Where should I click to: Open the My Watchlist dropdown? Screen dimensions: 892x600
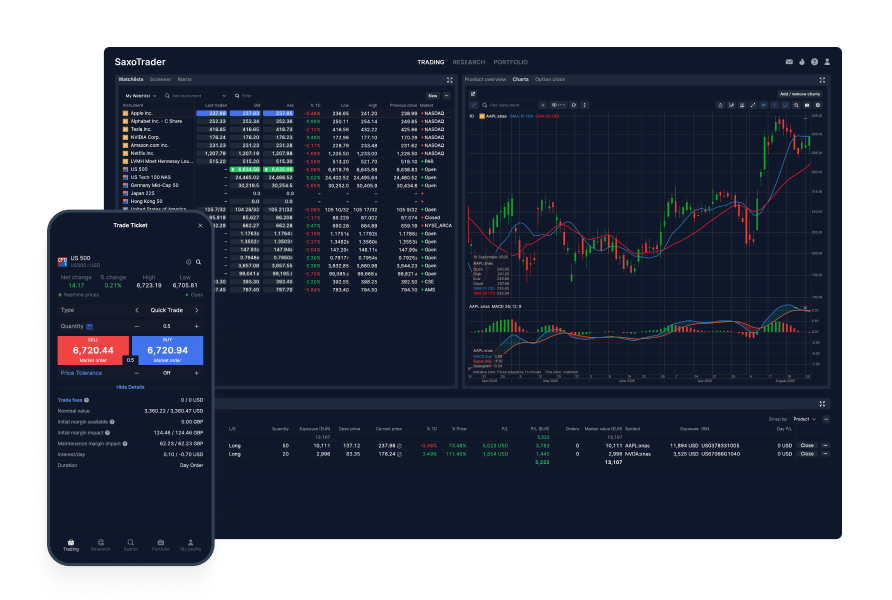(x=140, y=95)
